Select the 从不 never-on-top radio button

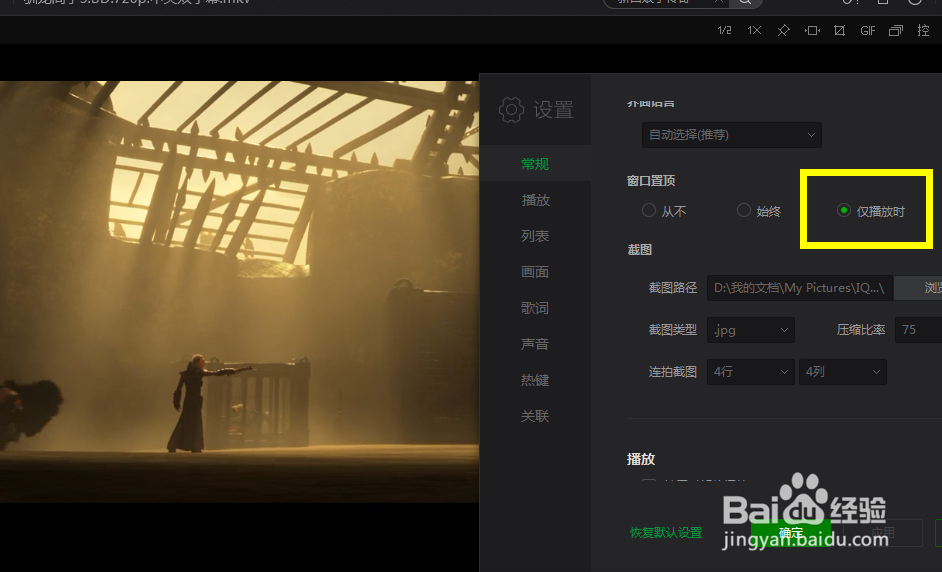(x=649, y=210)
